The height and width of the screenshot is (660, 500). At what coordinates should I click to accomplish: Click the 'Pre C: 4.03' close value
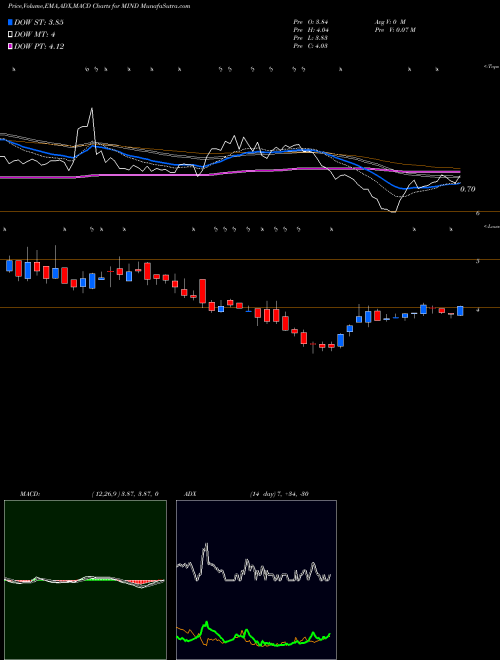(x=311, y=46)
